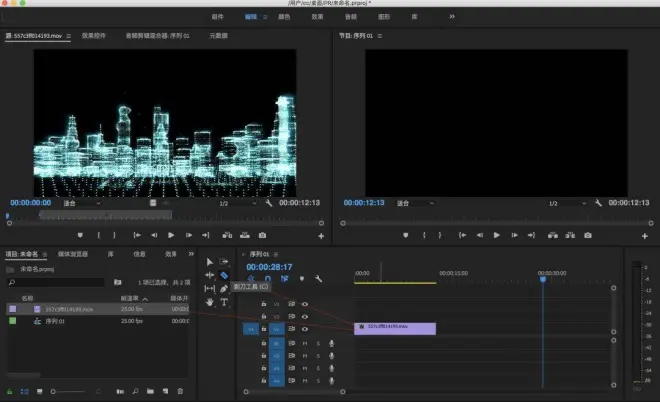Select the Track Select Forward tool
The image size is (660, 402).
(x=224, y=262)
